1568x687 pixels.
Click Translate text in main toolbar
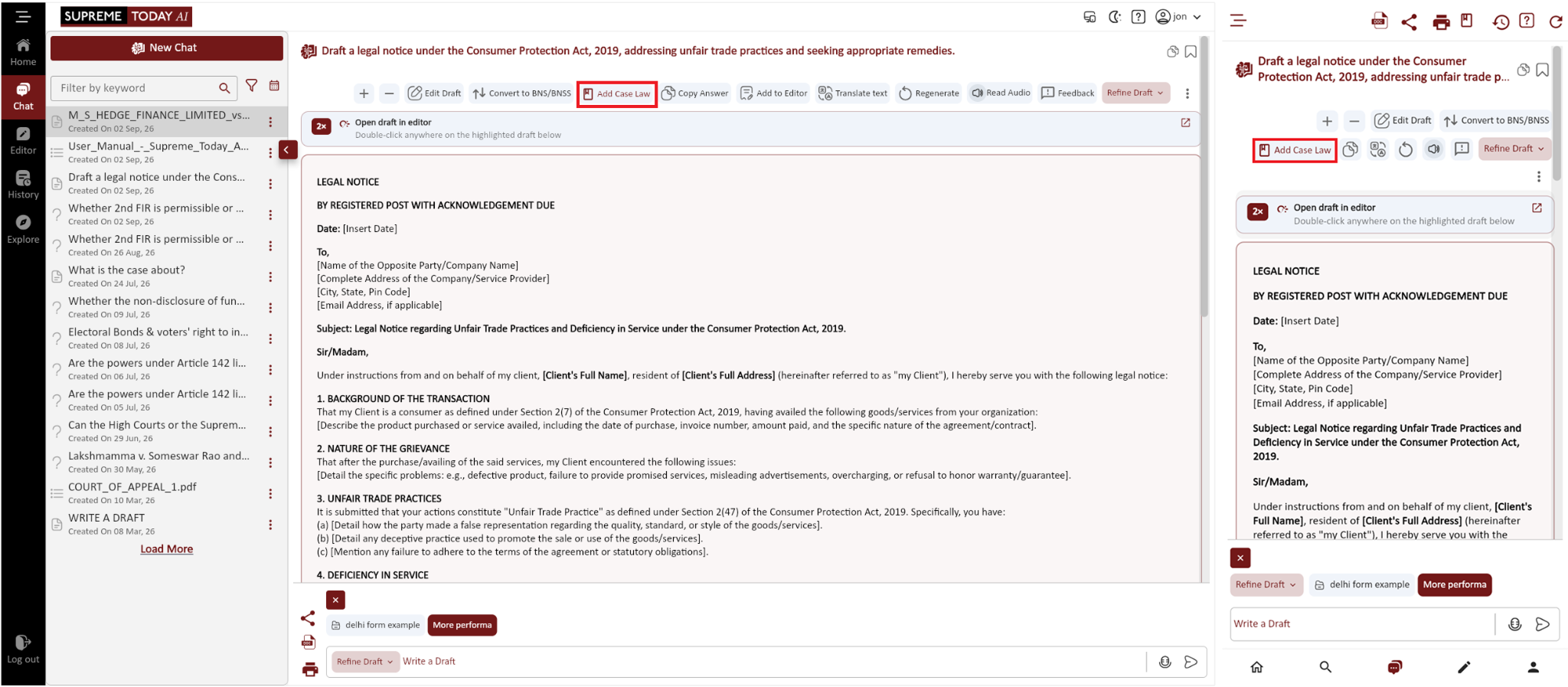852,93
